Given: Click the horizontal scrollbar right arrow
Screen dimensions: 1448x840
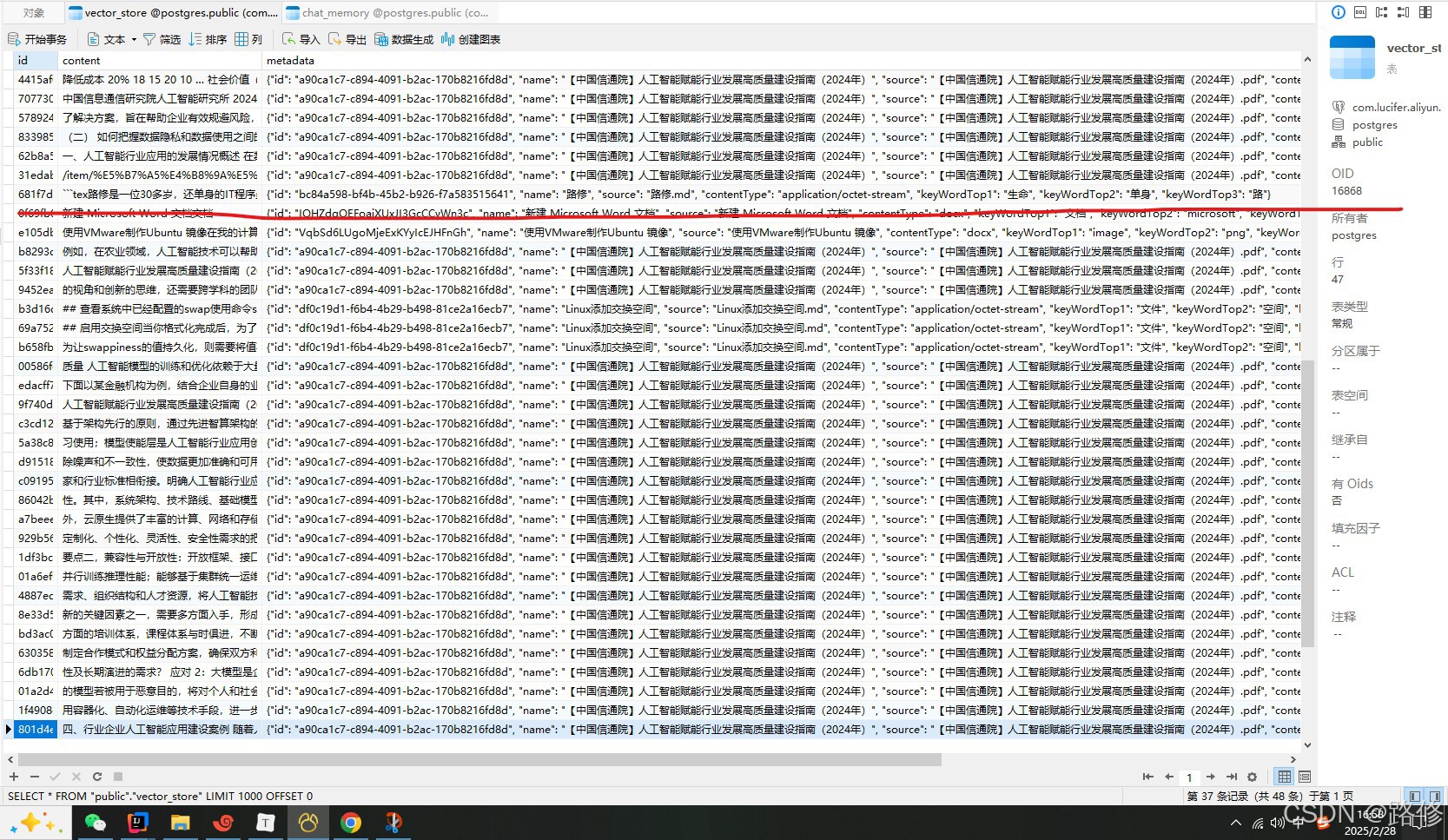Looking at the screenshot, I should (x=1293, y=759).
